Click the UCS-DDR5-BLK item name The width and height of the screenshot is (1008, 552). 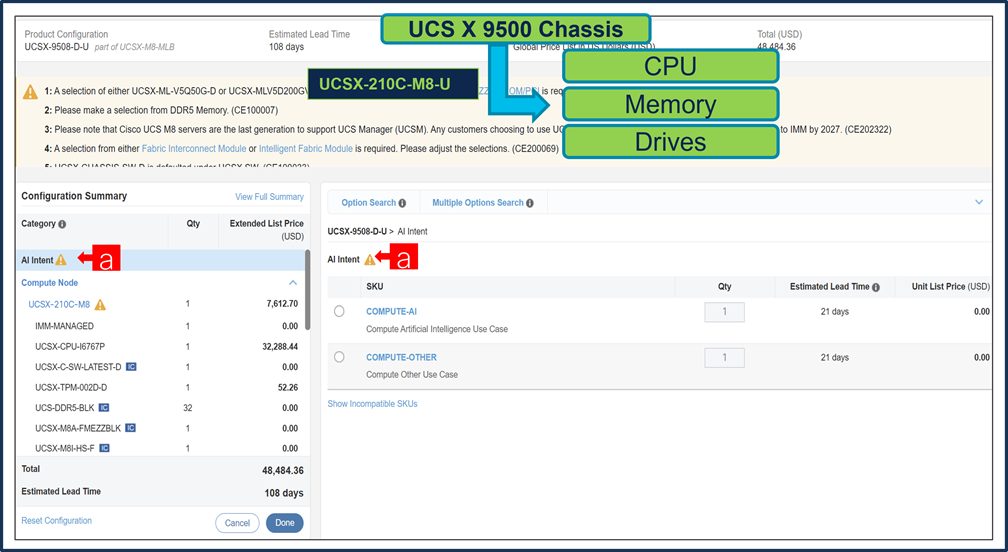click(65, 407)
